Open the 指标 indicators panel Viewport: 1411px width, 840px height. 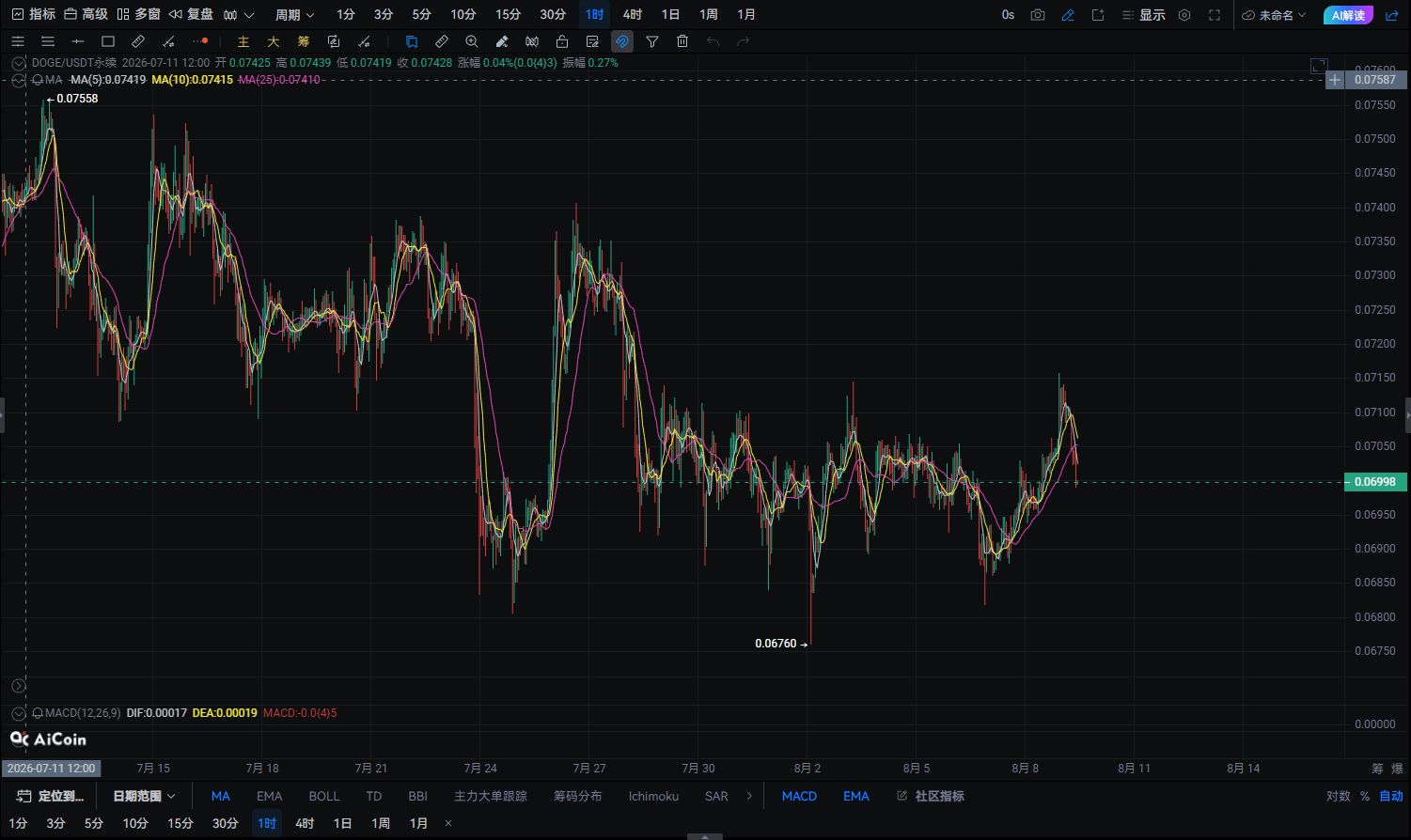click(33, 14)
